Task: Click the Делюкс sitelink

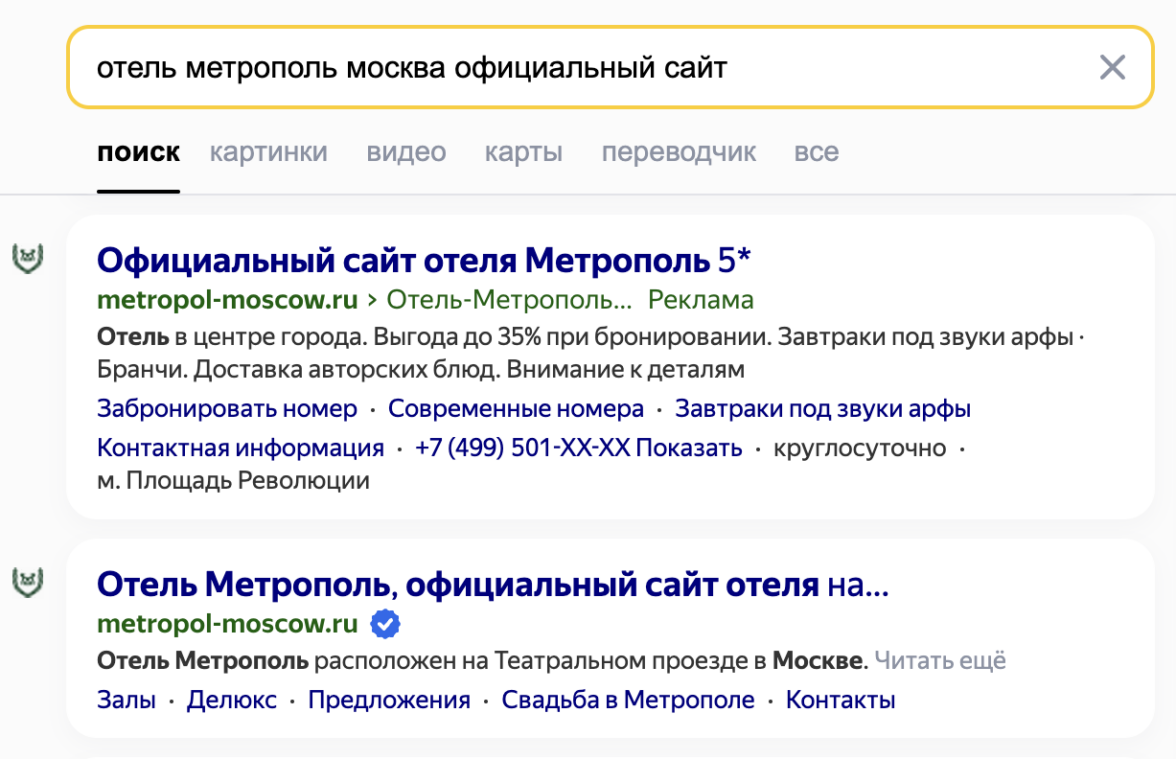Action: (x=232, y=700)
